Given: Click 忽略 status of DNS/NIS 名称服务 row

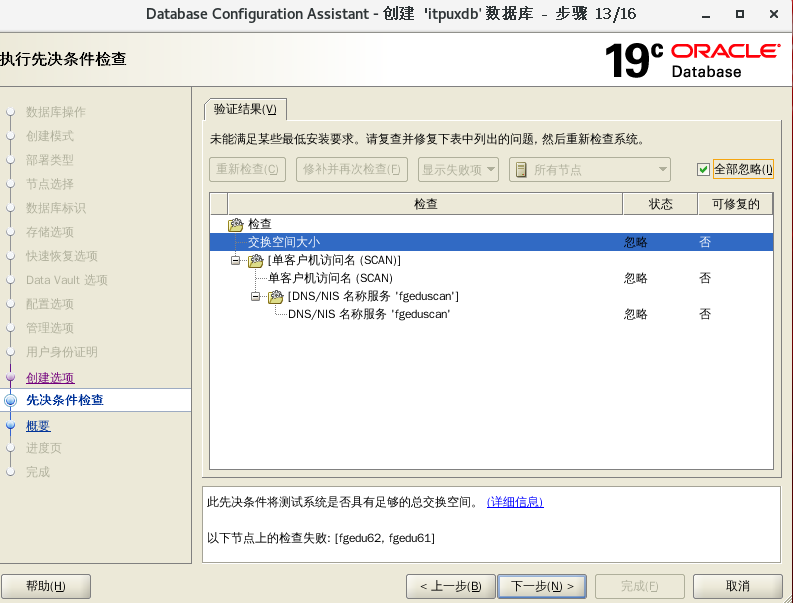Looking at the screenshot, I should point(636,314).
